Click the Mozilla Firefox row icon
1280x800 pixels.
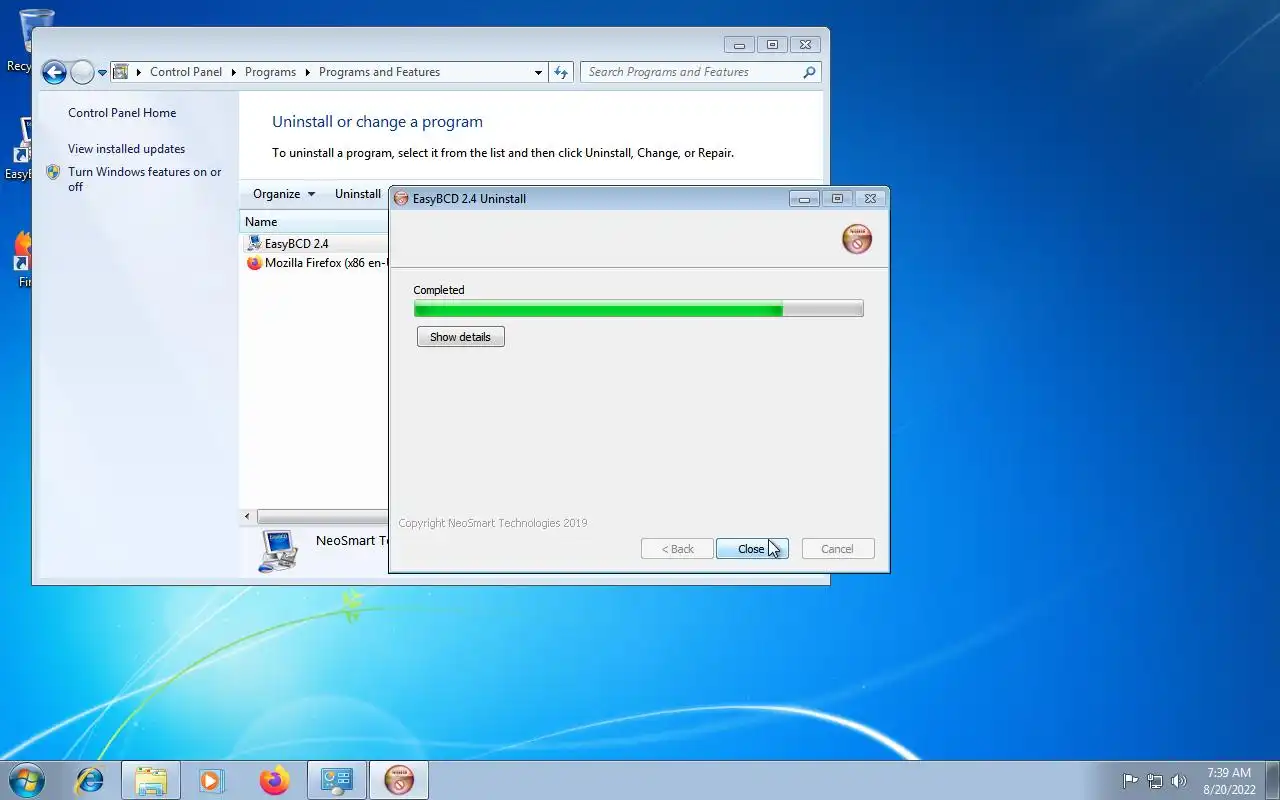tap(254, 263)
